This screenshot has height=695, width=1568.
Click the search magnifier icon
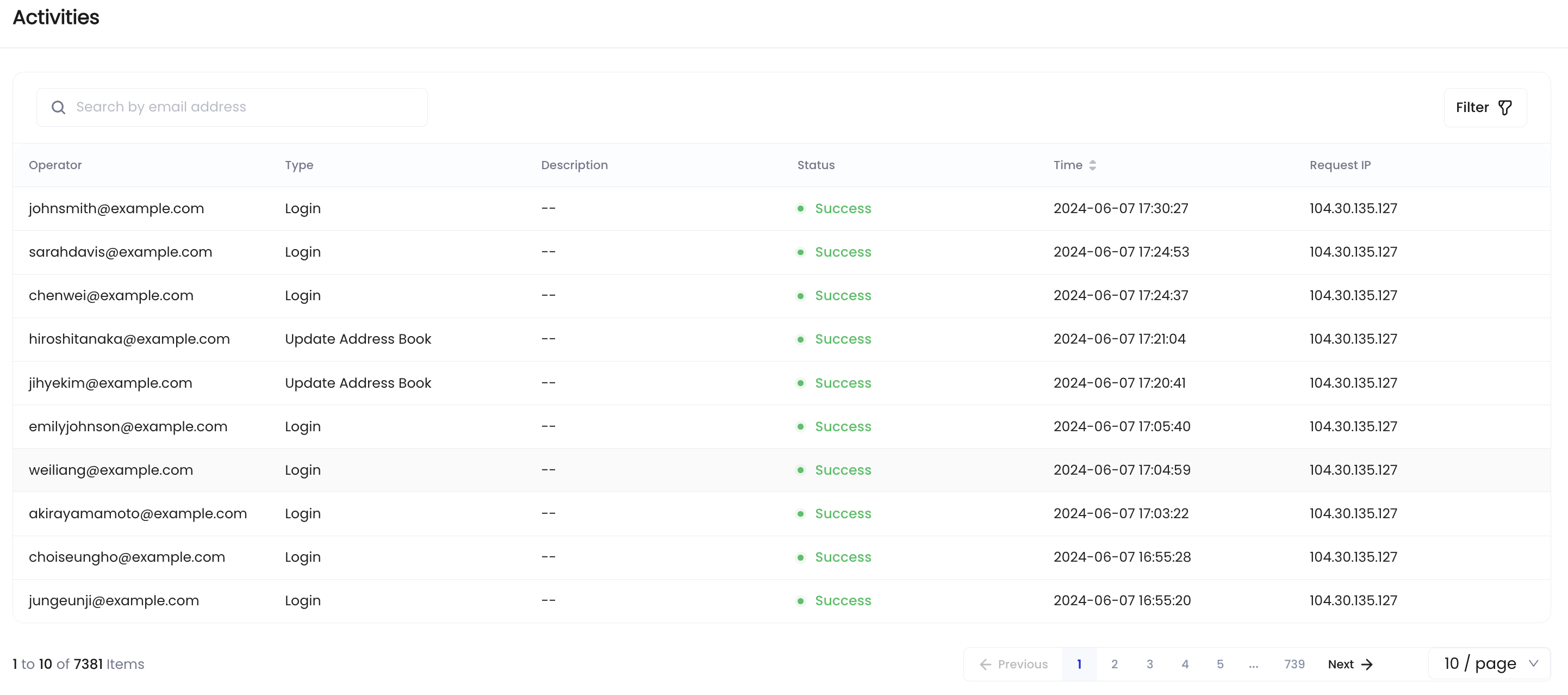coord(58,108)
